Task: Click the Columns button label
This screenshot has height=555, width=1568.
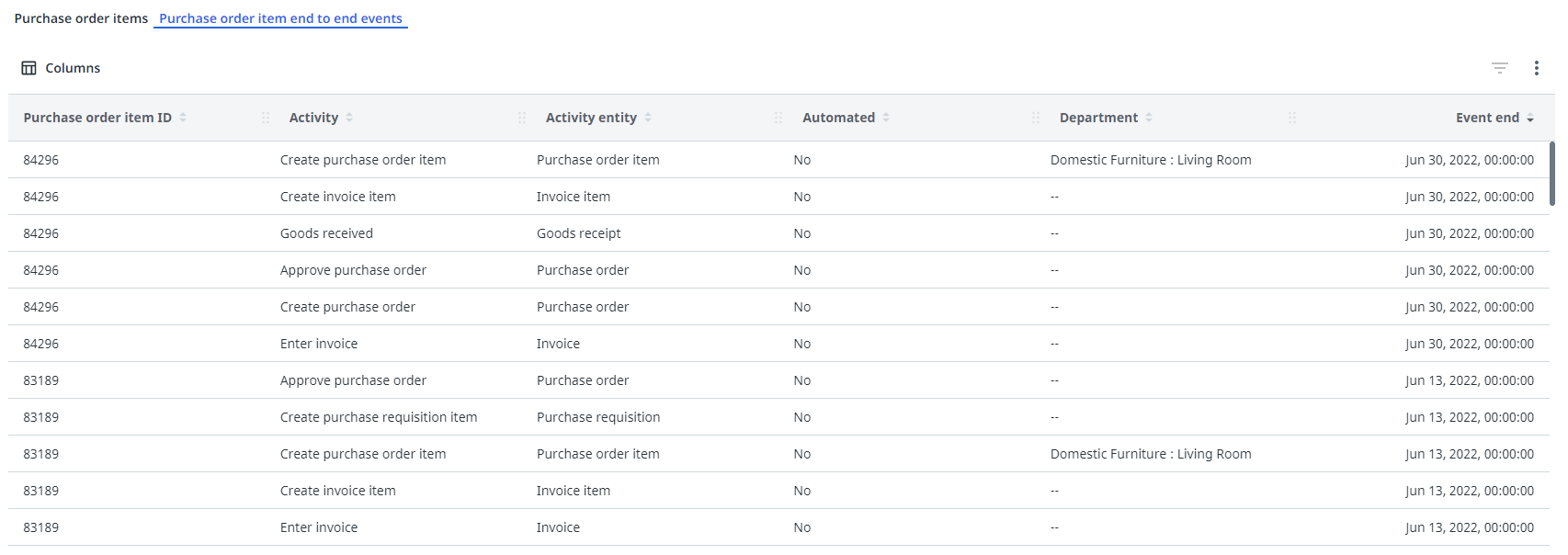Action: tap(73, 68)
